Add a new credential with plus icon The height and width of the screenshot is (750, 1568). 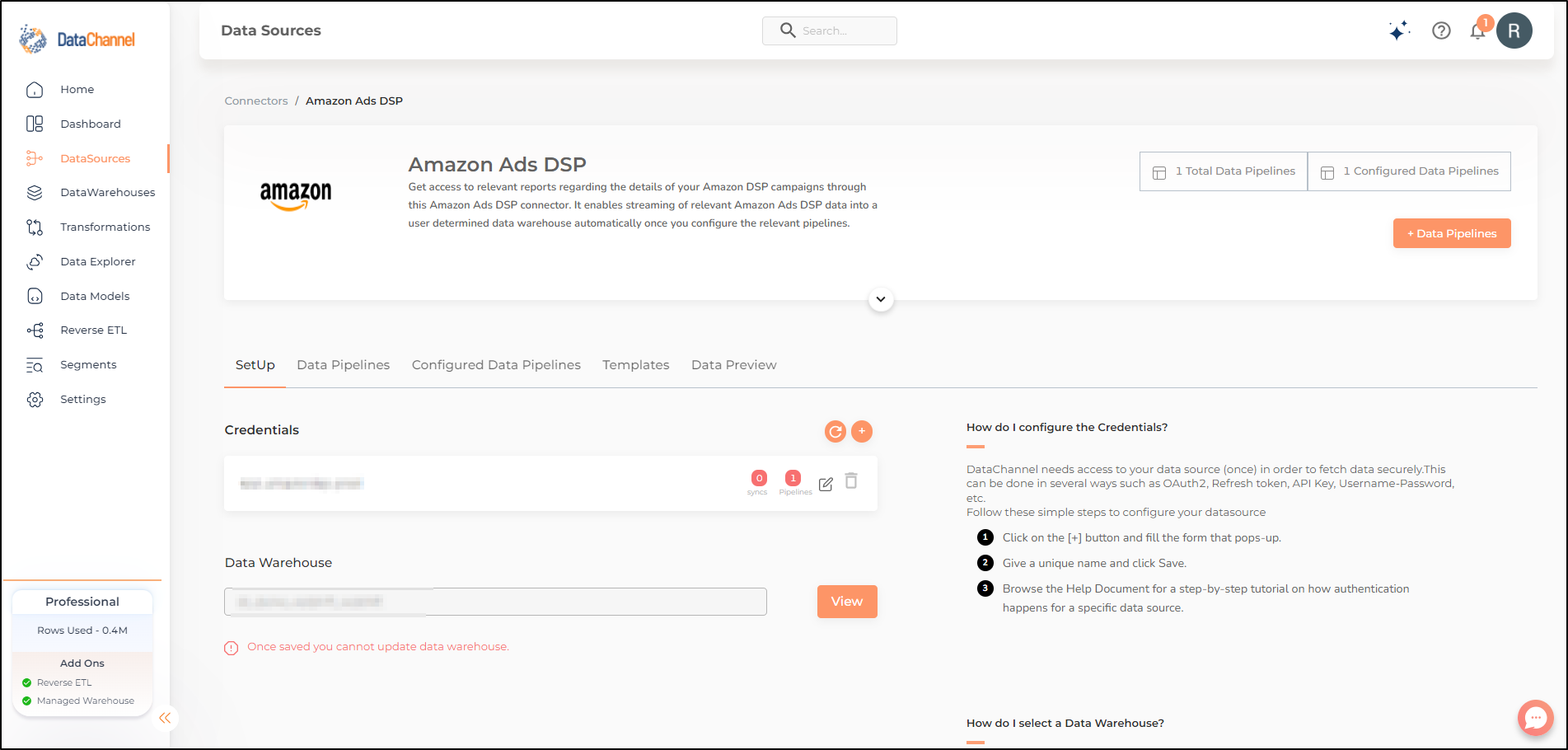coord(862,431)
